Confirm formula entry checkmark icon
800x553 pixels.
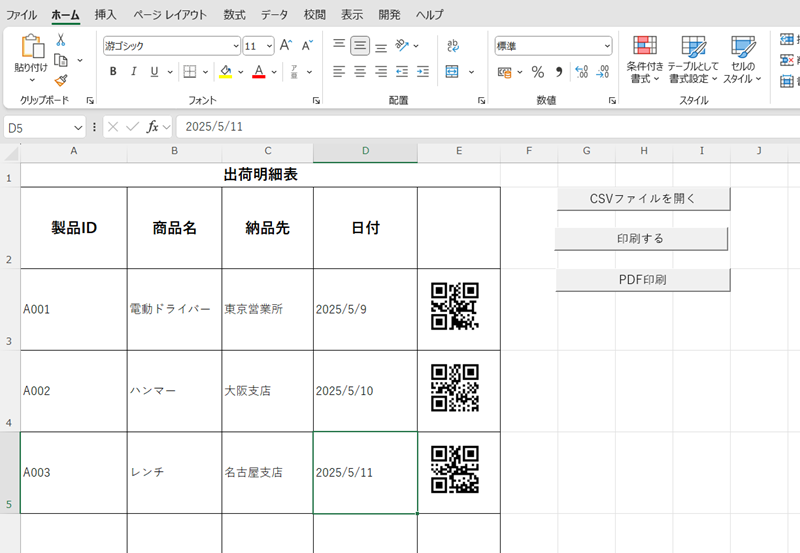133,127
